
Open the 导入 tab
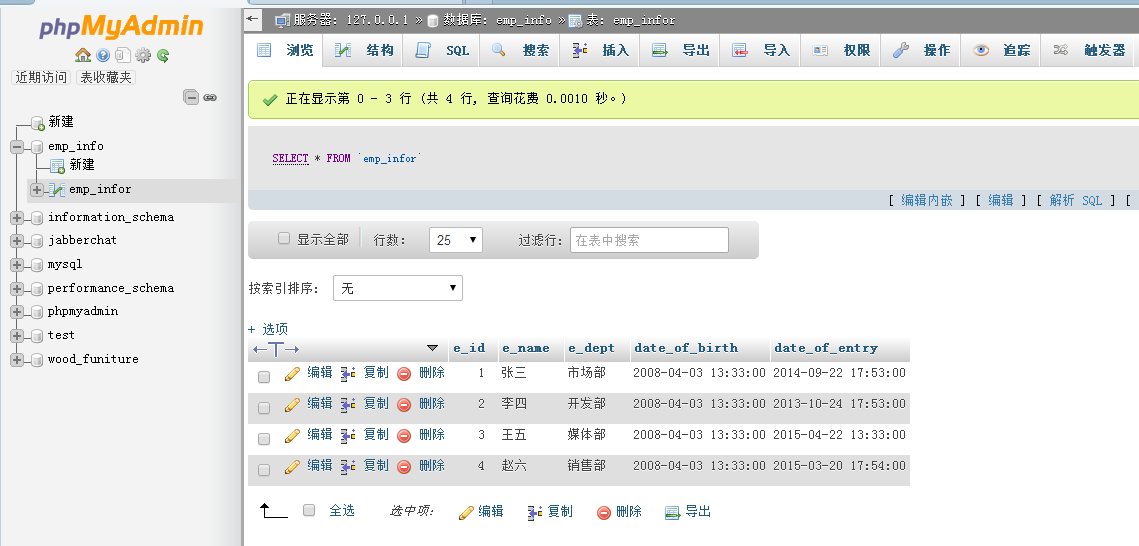click(x=761, y=50)
